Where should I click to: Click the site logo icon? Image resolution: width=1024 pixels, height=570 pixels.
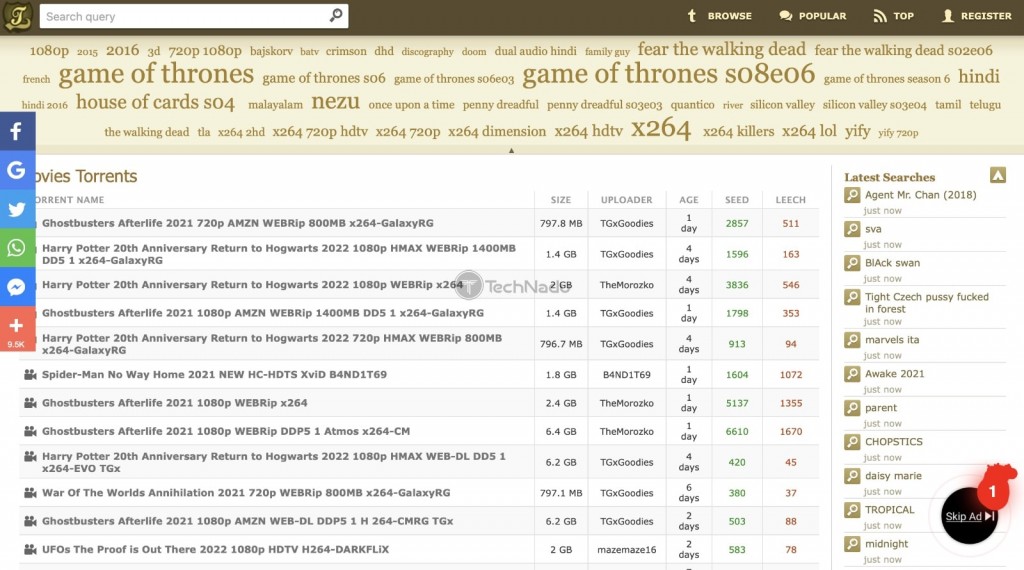point(18,16)
